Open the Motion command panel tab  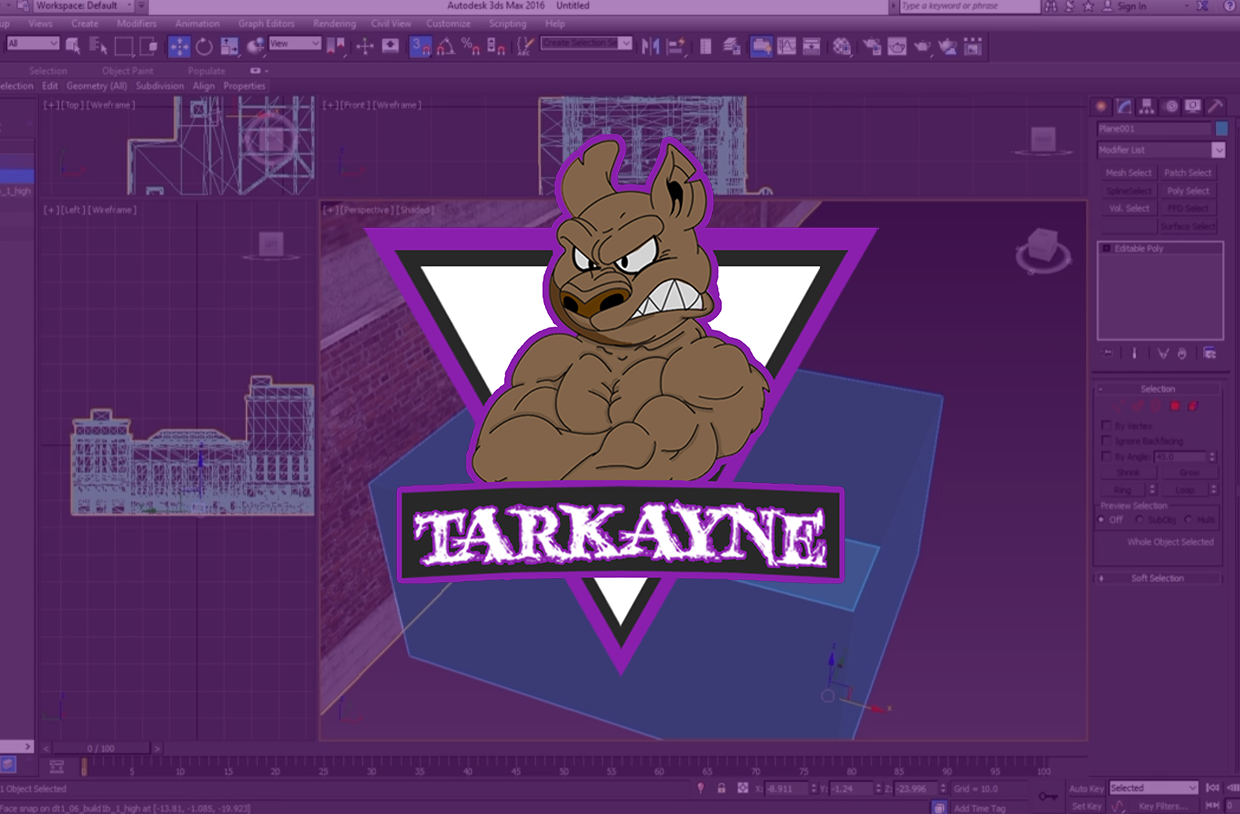pos(1170,106)
